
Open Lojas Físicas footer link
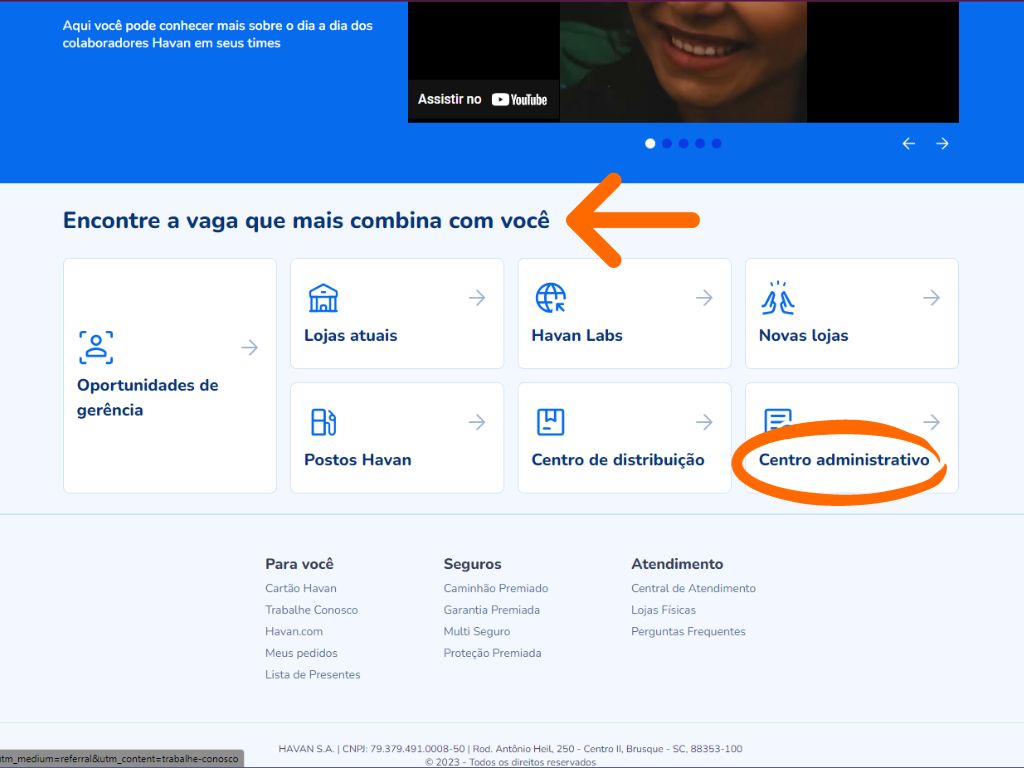tap(664, 610)
